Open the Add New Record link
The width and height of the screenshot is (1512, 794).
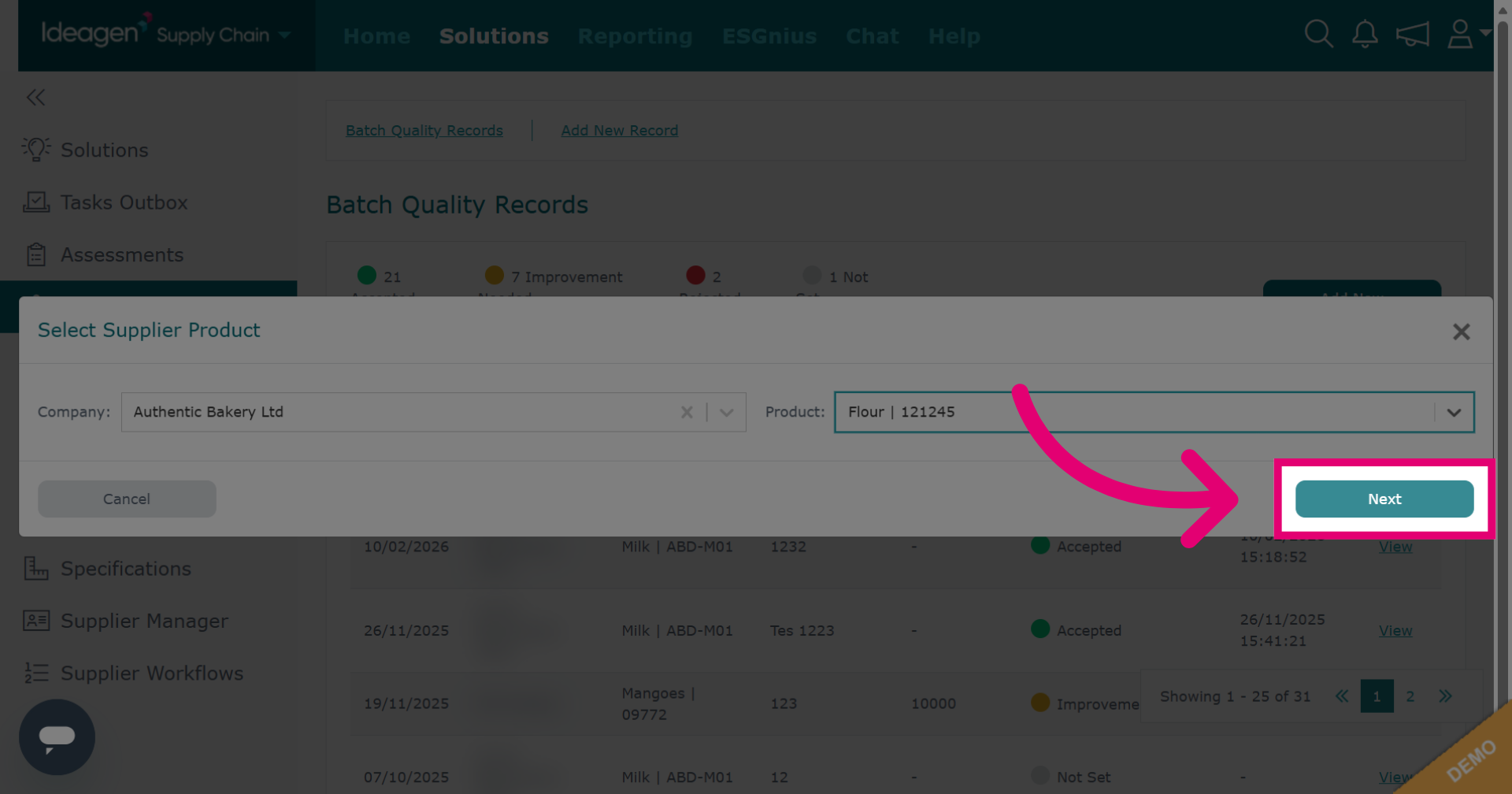click(619, 130)
